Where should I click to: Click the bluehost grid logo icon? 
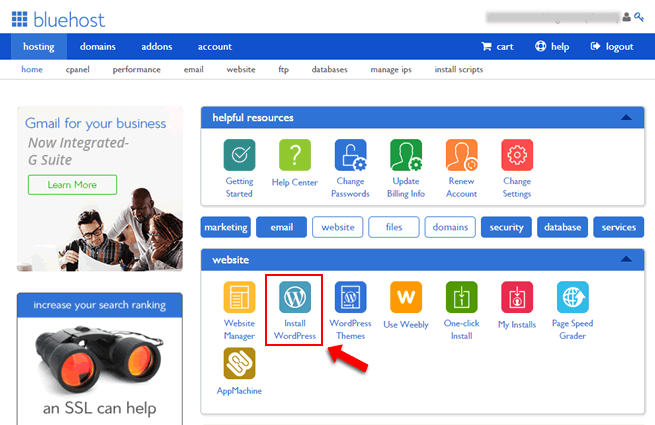coord(19,19)
